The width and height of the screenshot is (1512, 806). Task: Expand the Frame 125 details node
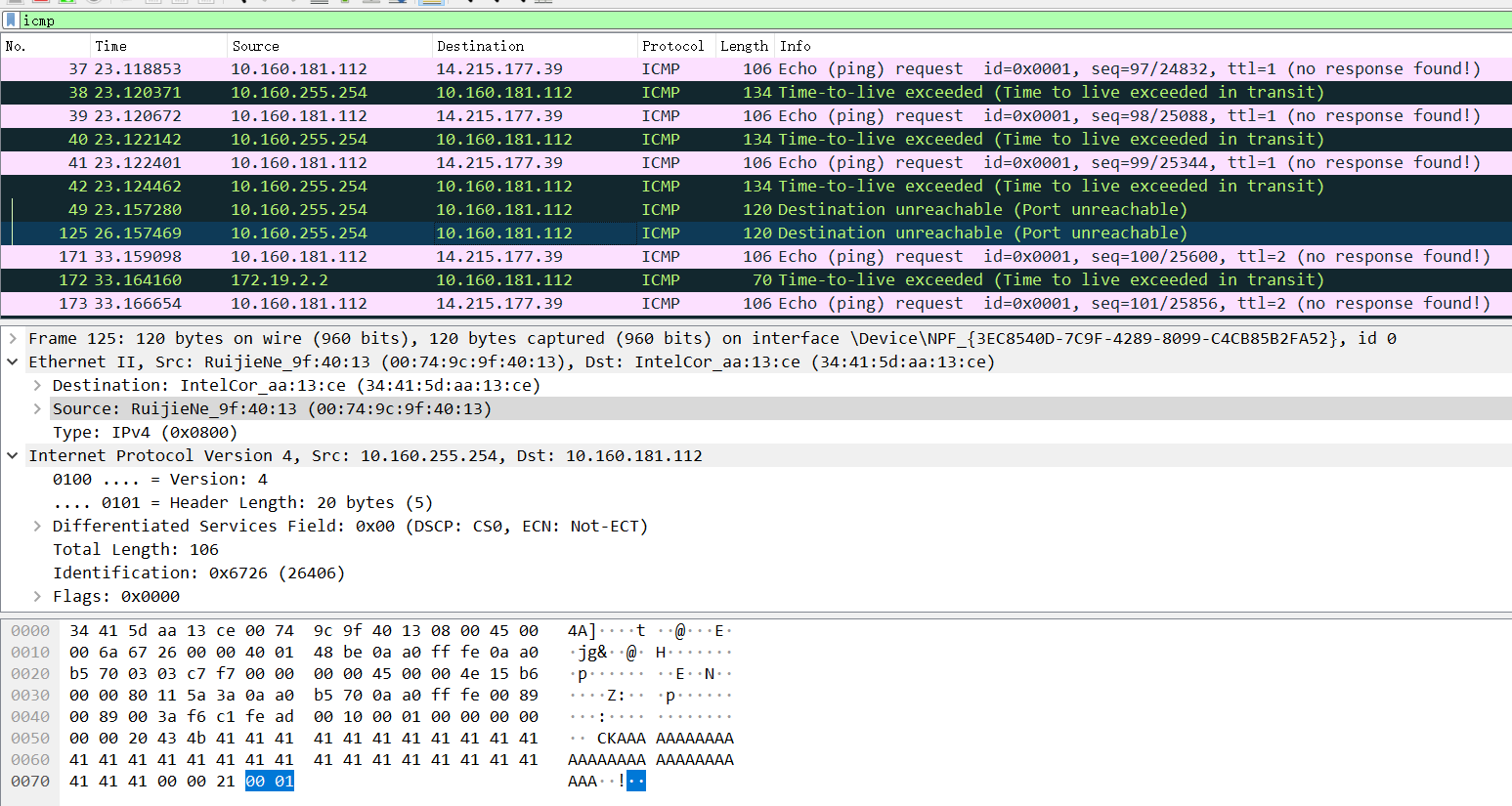[13, 338]
